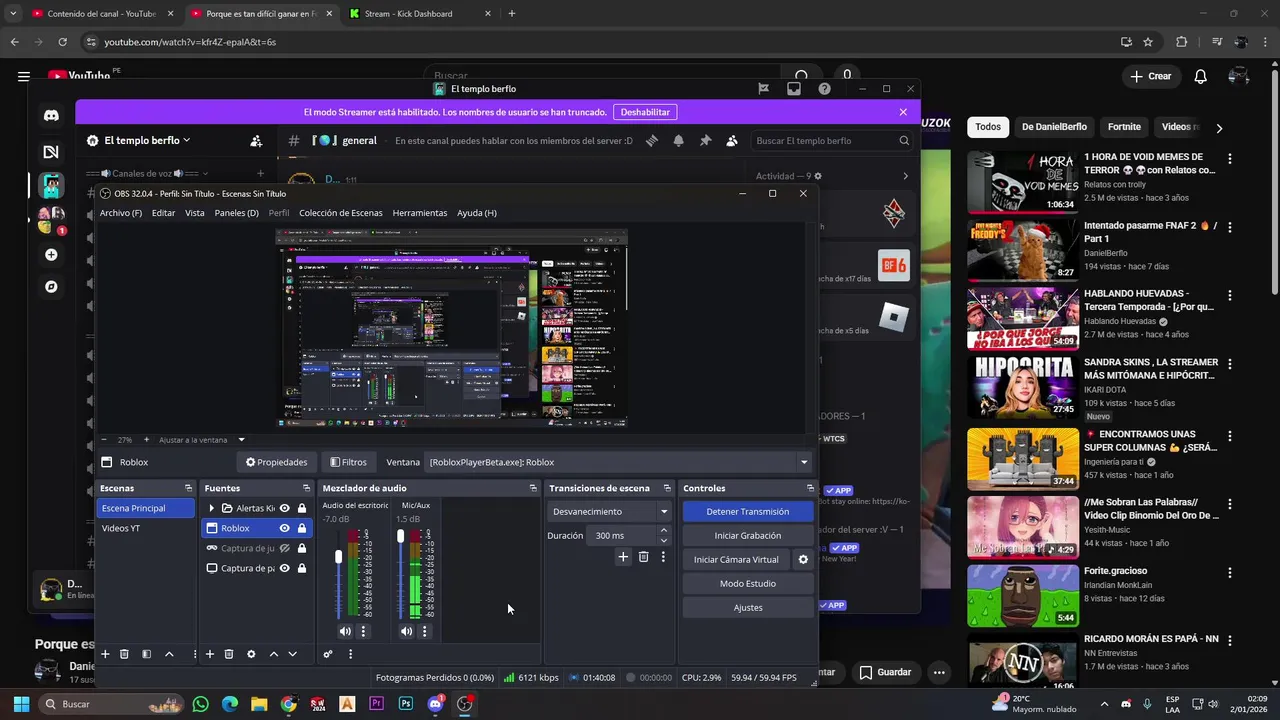
Task: Add a new source in Fuentes panel
Action: point(209,654)
